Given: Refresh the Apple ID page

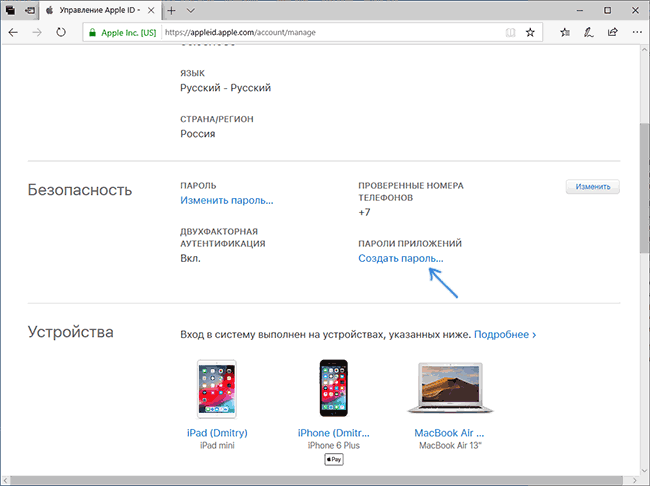Looking at the screenshot, I should pos(61,32).
